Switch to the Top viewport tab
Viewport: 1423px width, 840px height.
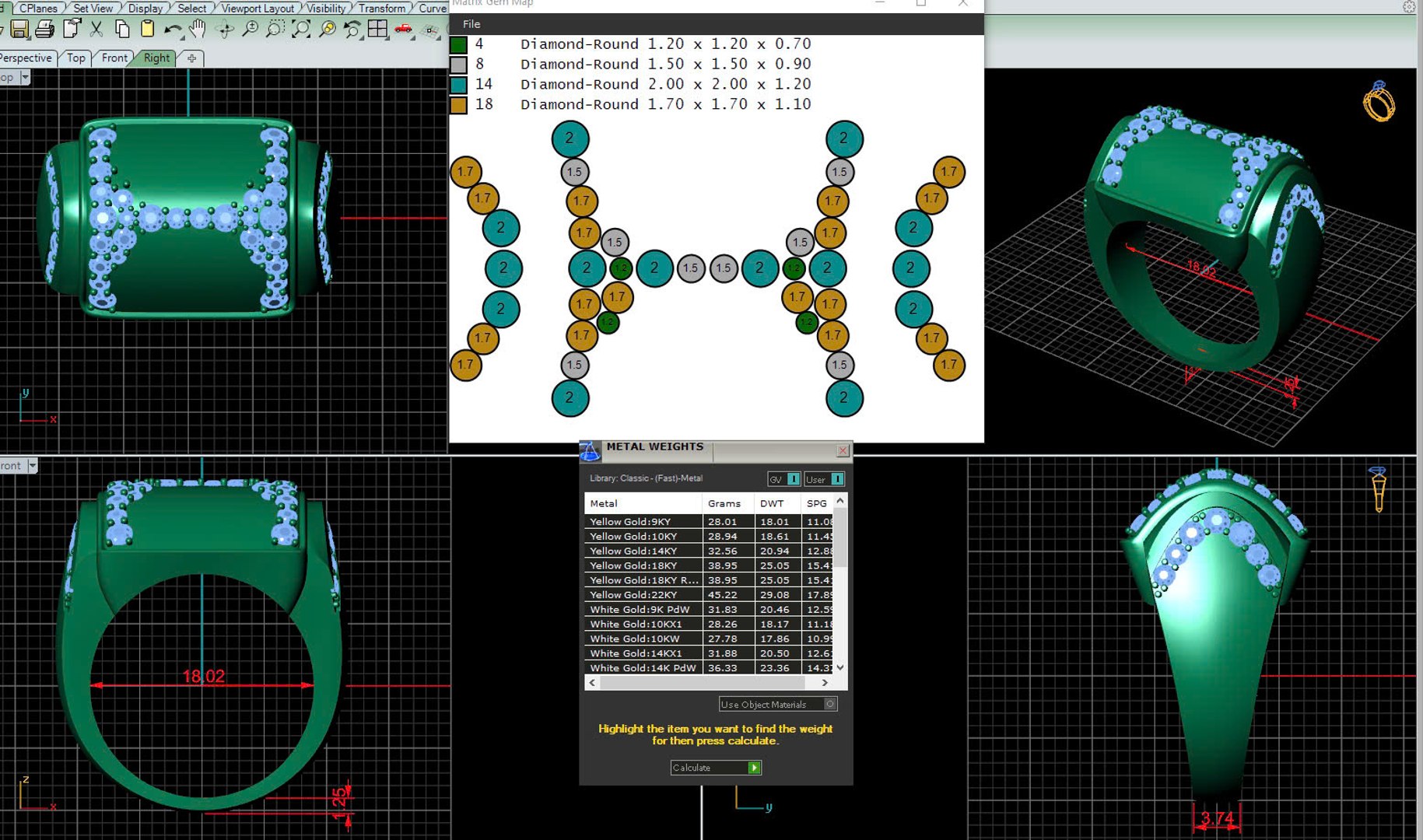(x=75, y=58)
